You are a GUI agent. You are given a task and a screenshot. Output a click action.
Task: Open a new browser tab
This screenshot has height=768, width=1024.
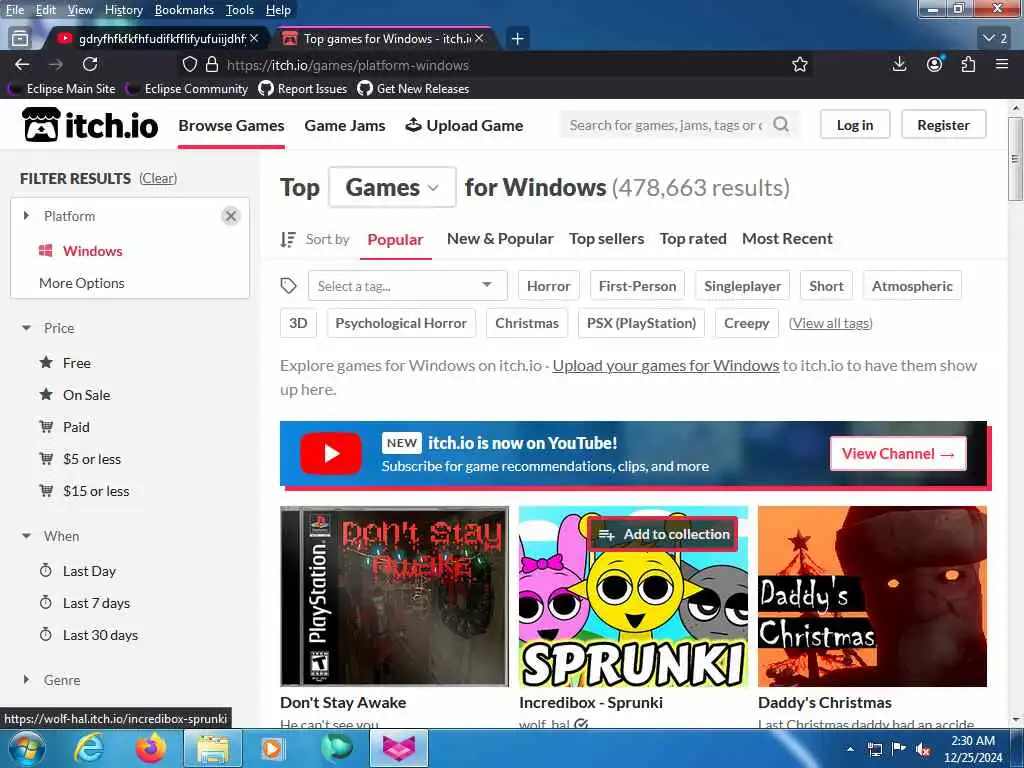pos(517,39)
